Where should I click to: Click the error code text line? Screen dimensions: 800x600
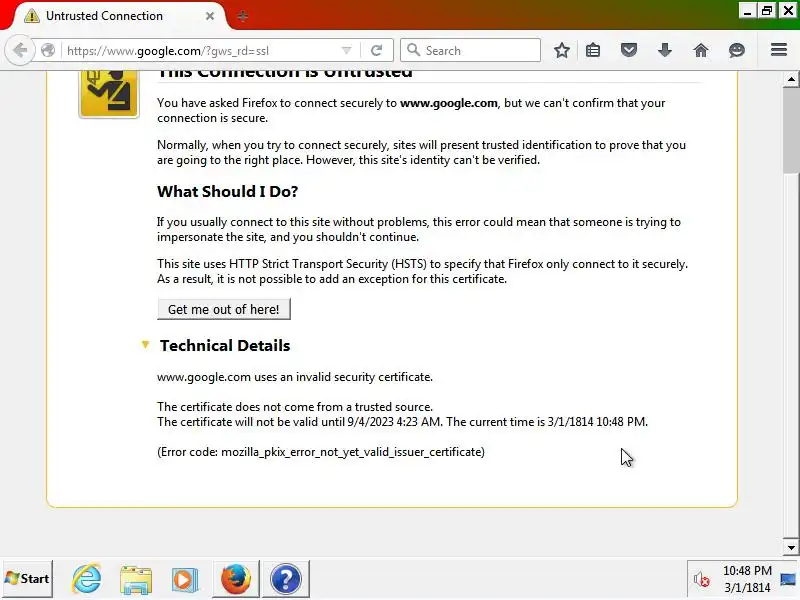tap(321, 452)
